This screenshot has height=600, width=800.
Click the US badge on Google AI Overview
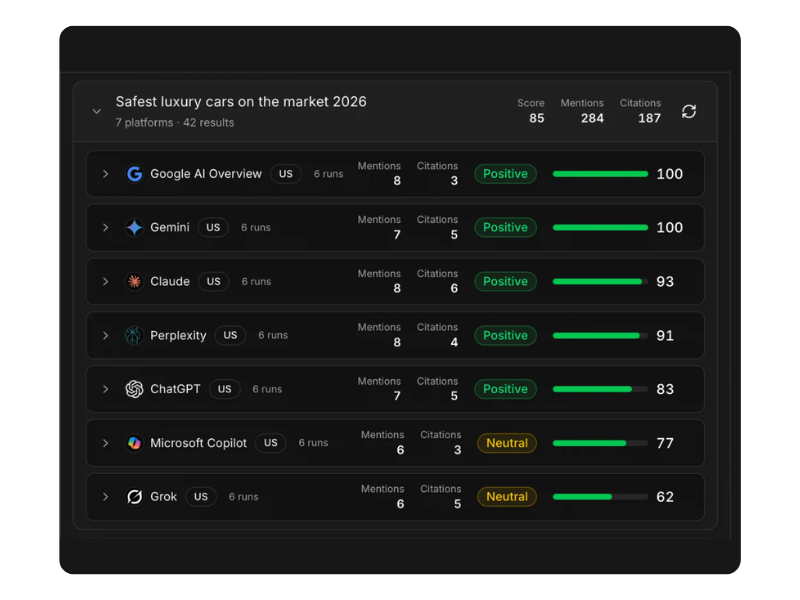click(286, 174)
